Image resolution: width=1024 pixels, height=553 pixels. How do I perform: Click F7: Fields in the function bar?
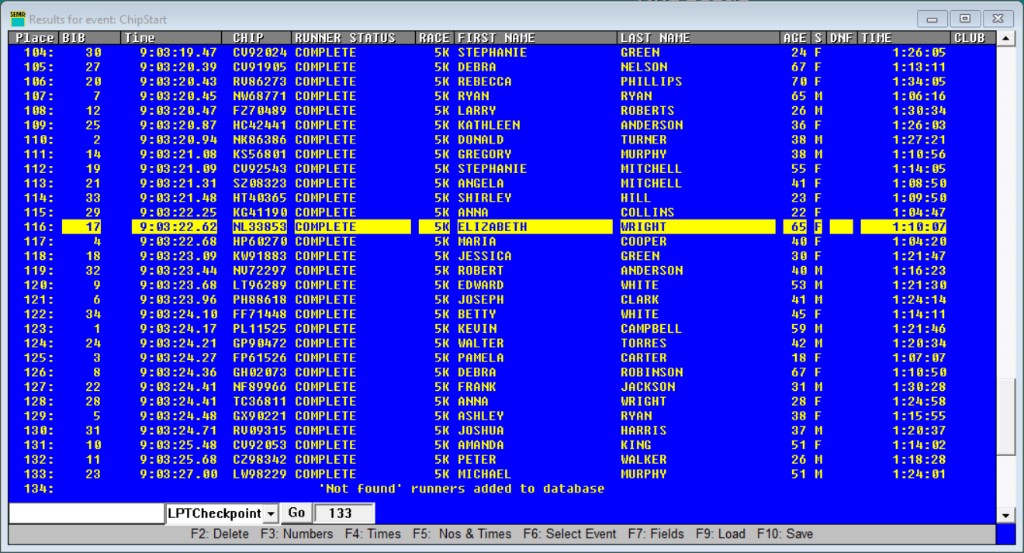(x=656, y=534)
